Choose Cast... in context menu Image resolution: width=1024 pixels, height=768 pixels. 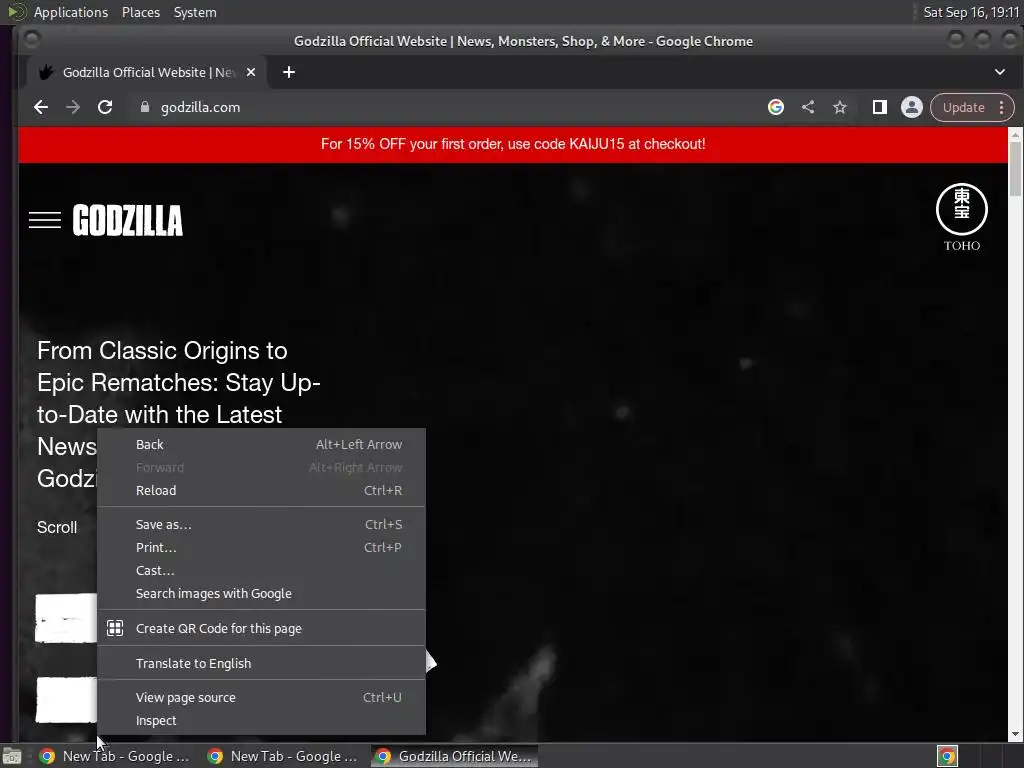[x=261, y=570]
